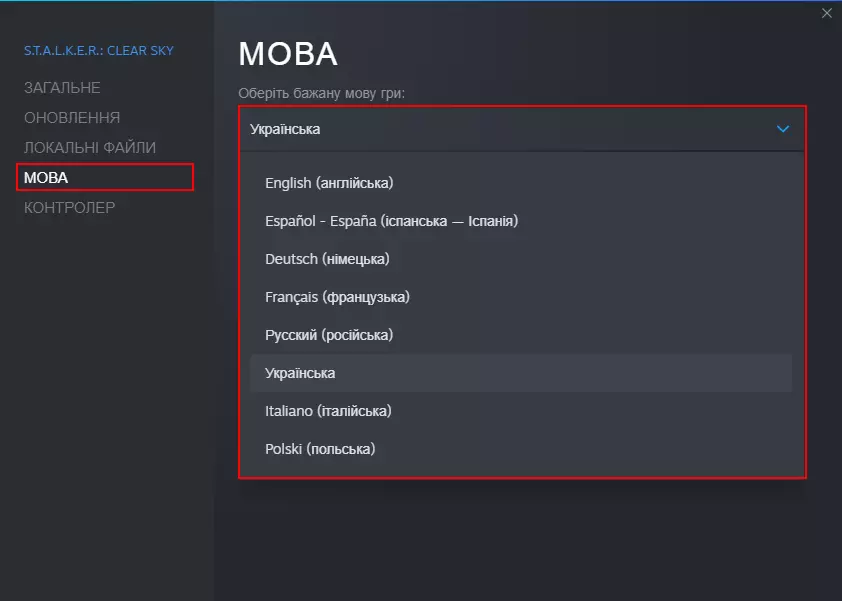Open the КОНТРОЛЕР tab

(x=70, y=208)
